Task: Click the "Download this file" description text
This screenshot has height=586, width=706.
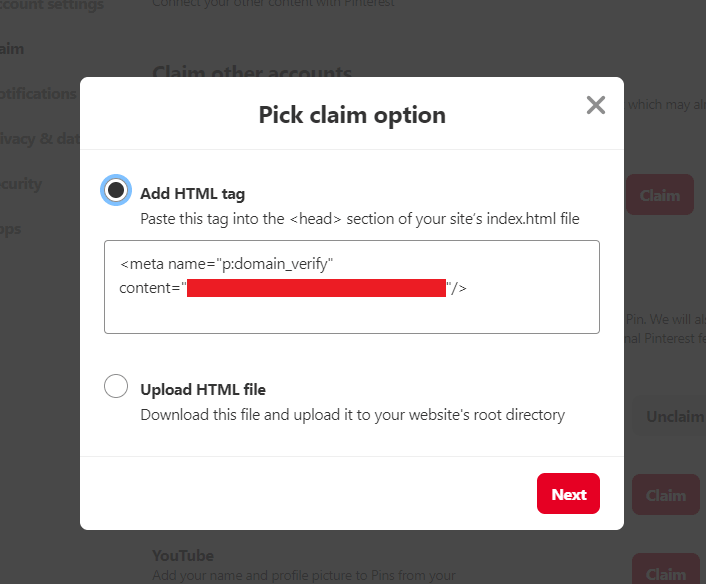Action: click(352, 414)
